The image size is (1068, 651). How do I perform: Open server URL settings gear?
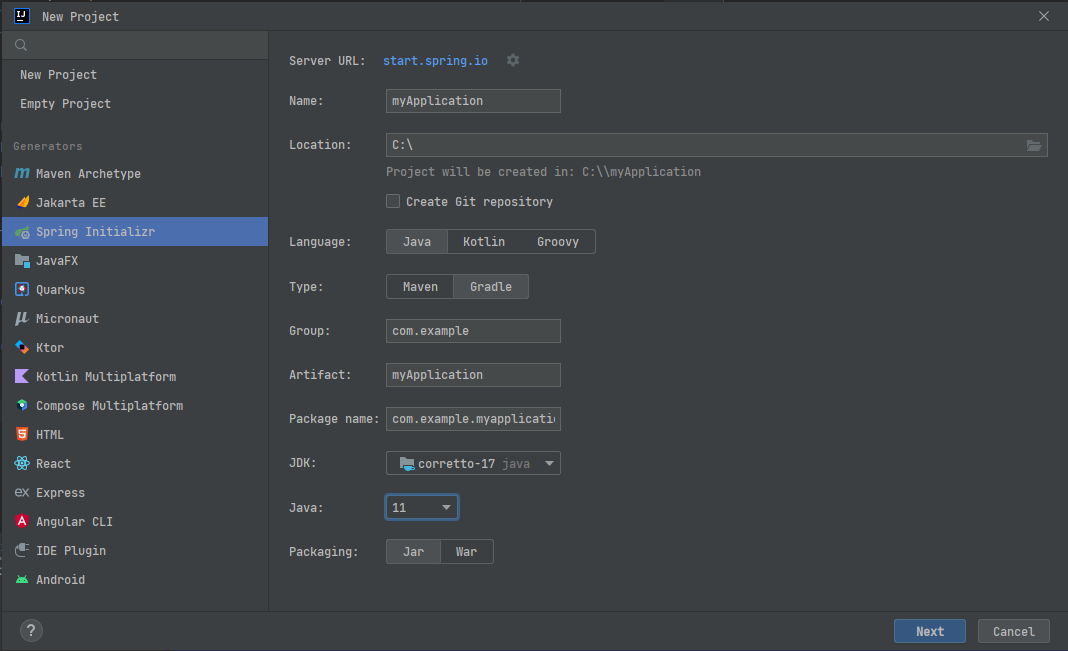click(513, 61)
